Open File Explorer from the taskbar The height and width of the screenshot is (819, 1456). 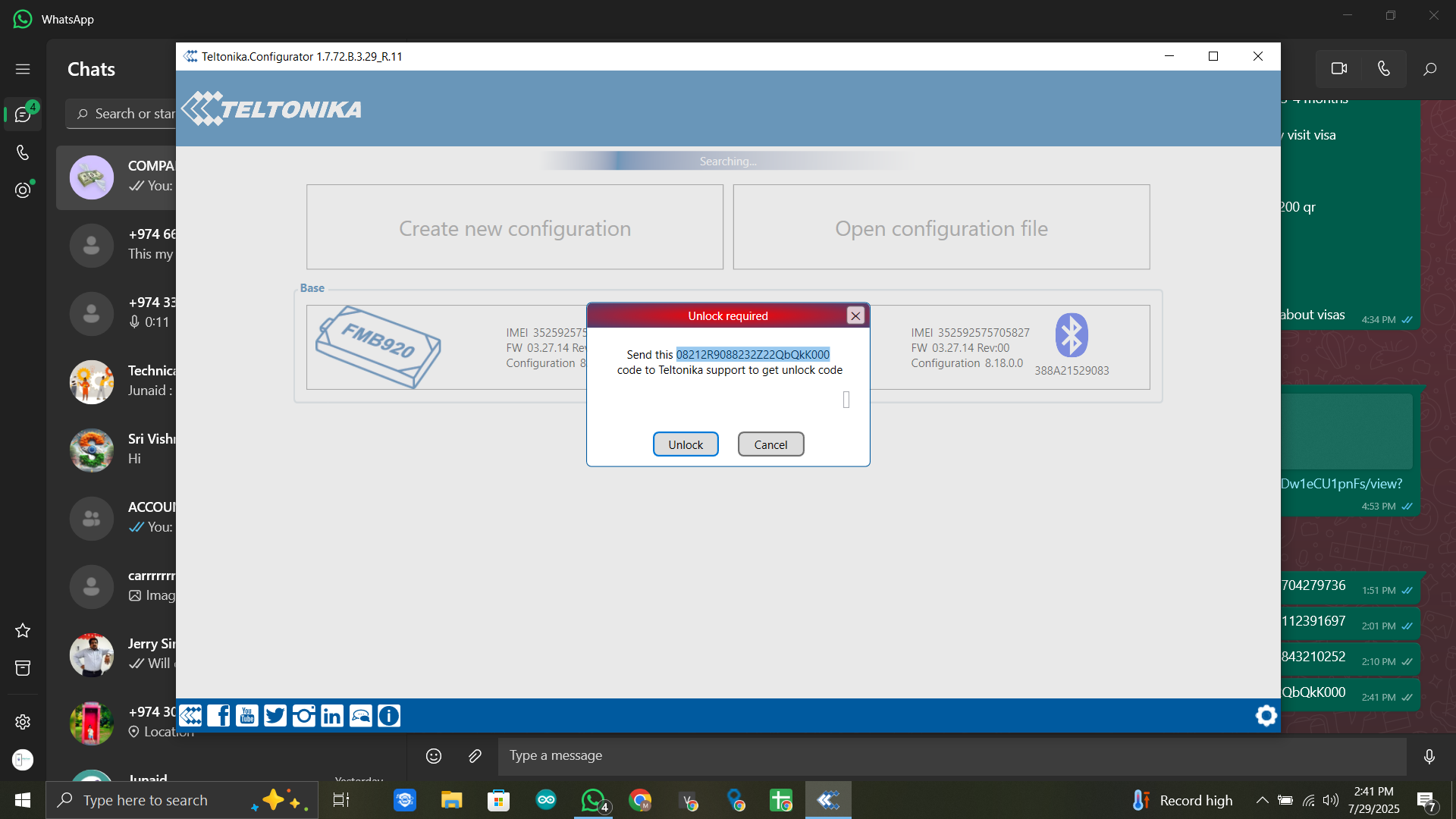coord(452,800)
